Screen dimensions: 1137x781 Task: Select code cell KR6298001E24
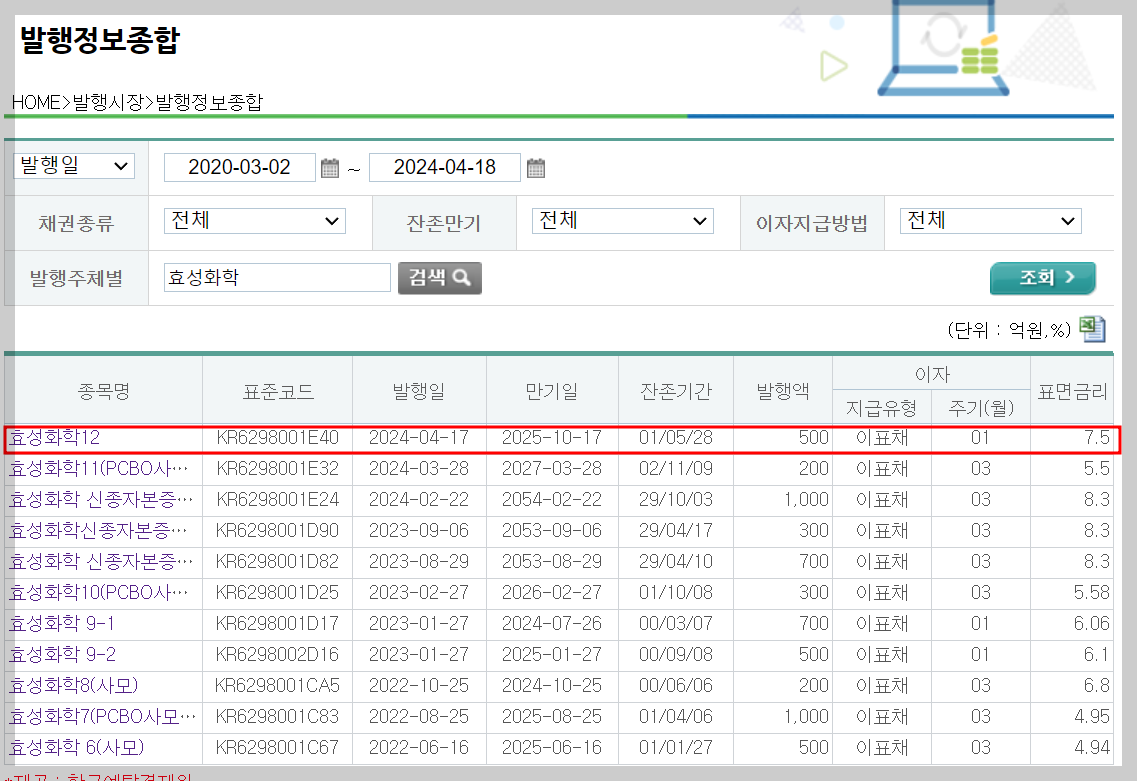click(x=278, y=500)
